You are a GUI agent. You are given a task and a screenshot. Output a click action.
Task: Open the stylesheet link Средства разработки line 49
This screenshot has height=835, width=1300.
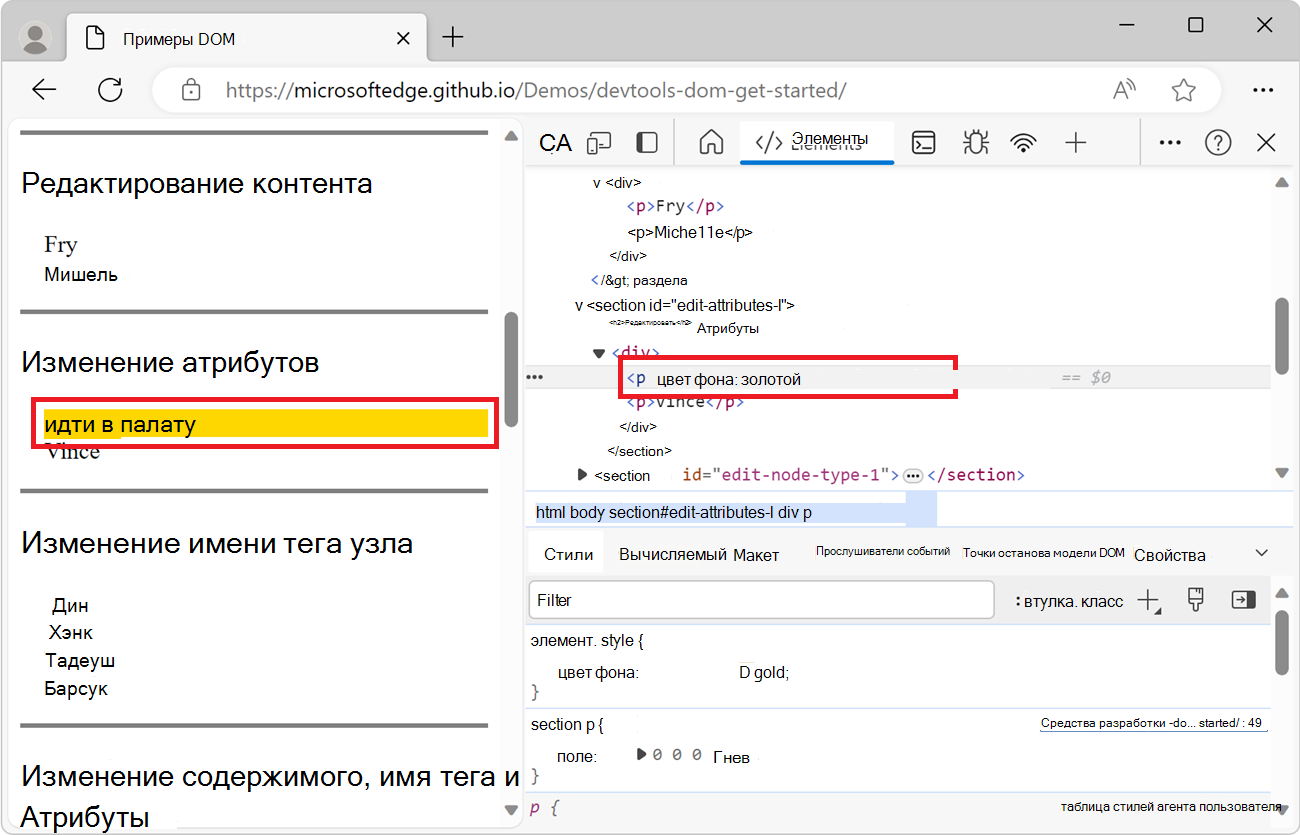coord(1152,721)
